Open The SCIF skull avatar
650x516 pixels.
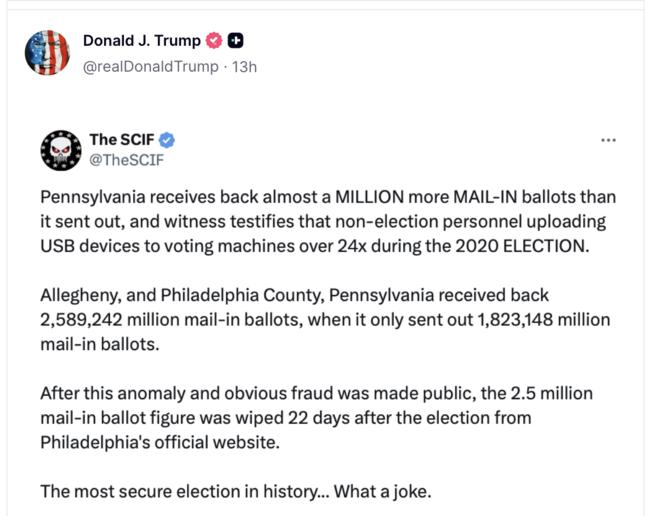(x=60, y=149)
